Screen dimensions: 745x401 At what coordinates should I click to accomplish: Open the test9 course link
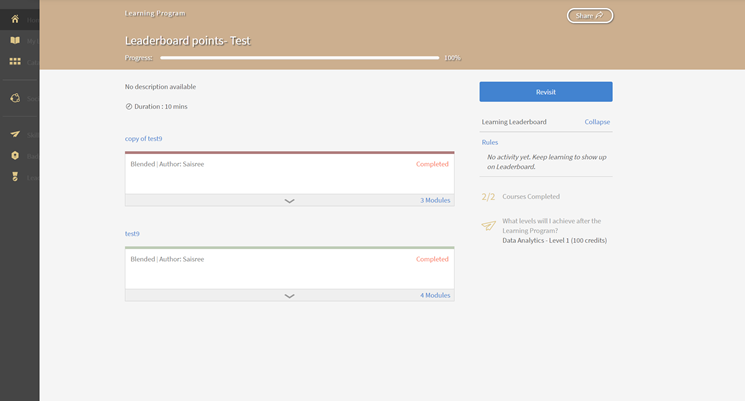[x=132, y=233]
